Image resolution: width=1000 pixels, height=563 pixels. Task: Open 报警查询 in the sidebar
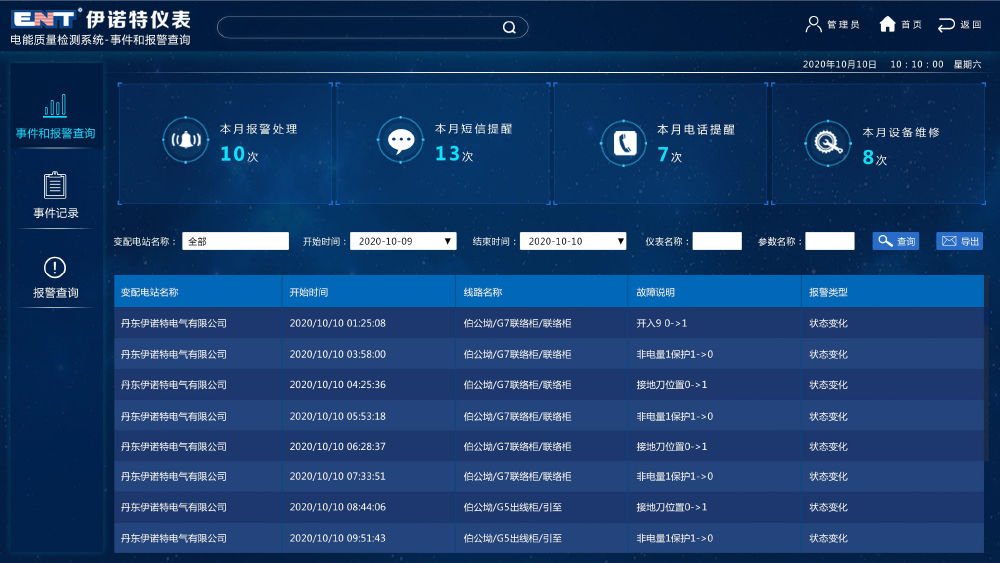(56, 276)
